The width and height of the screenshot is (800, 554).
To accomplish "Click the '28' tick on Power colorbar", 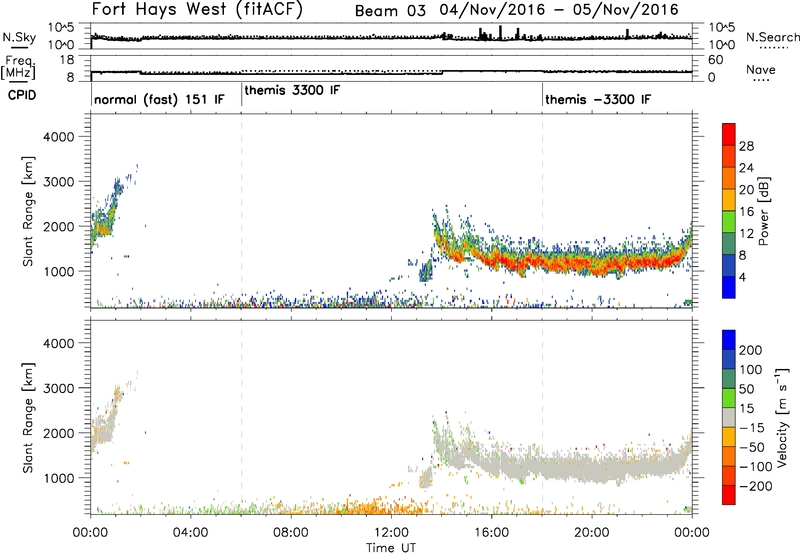I will [x=746, y=146].
